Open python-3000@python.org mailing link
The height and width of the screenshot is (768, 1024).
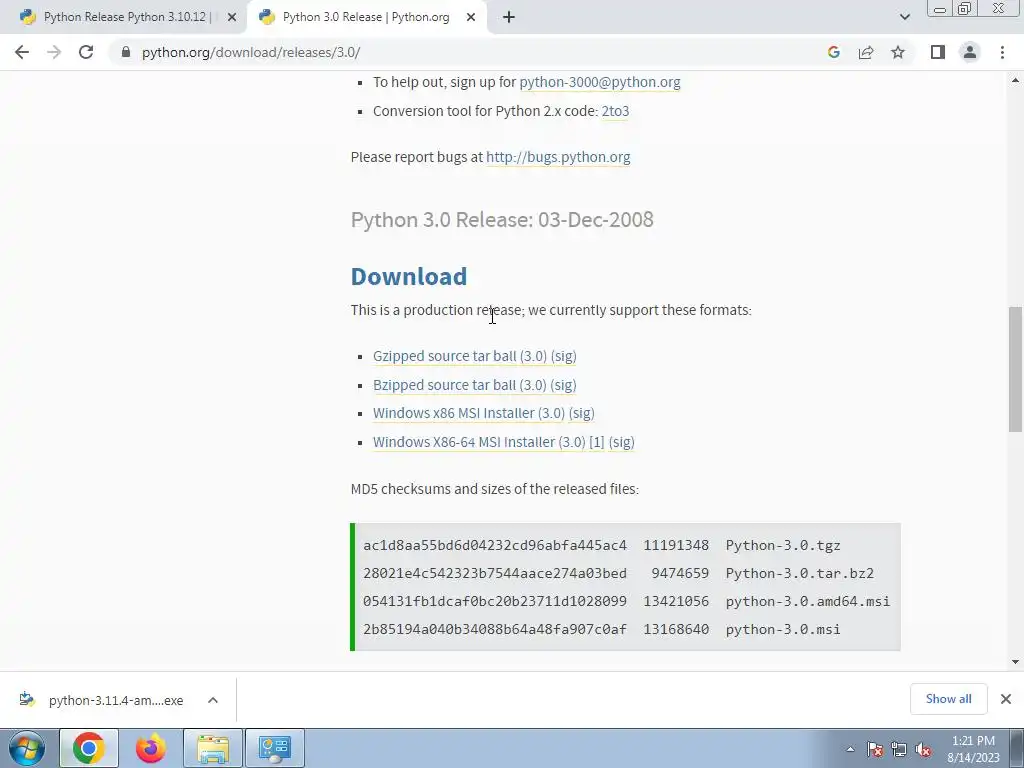click(600, 82)
